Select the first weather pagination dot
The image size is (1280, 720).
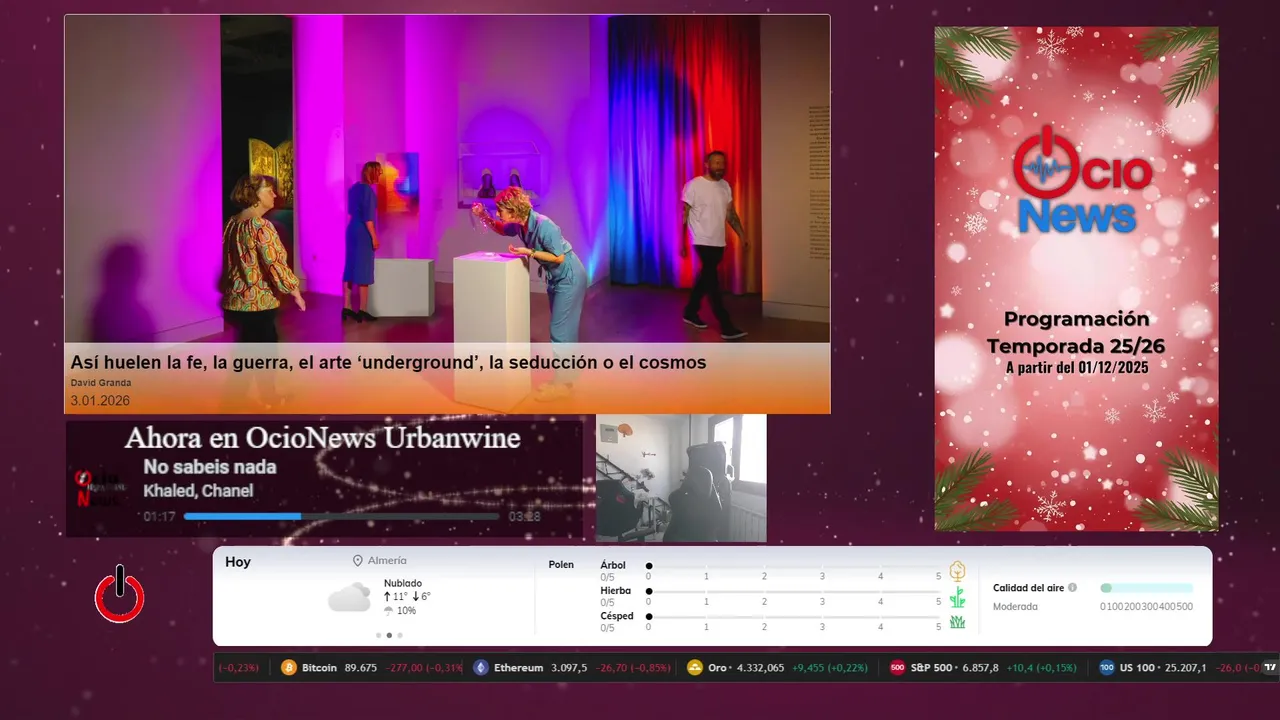coord(378,635)
